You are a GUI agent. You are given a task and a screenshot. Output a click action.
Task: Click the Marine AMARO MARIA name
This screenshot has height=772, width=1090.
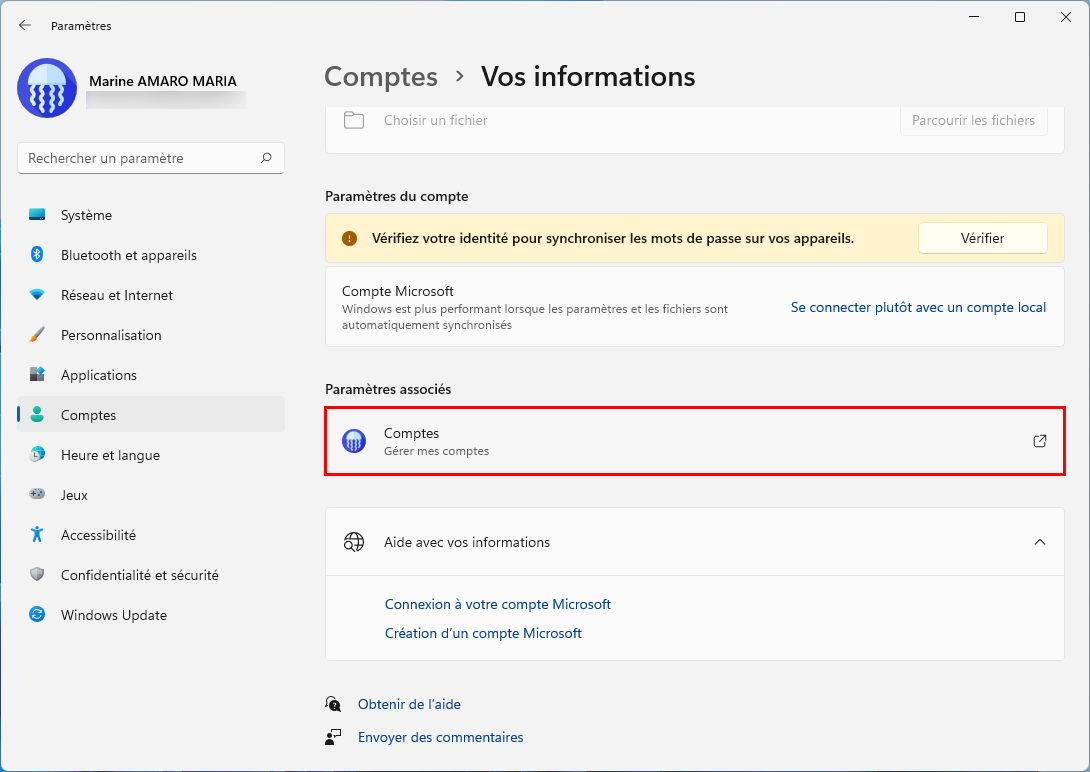(163, 81)
